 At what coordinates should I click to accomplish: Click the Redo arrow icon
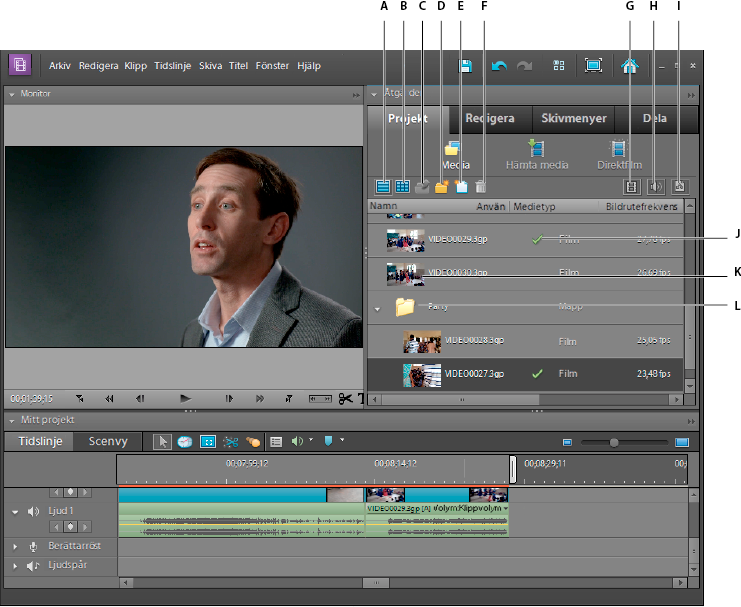(525, 66)
